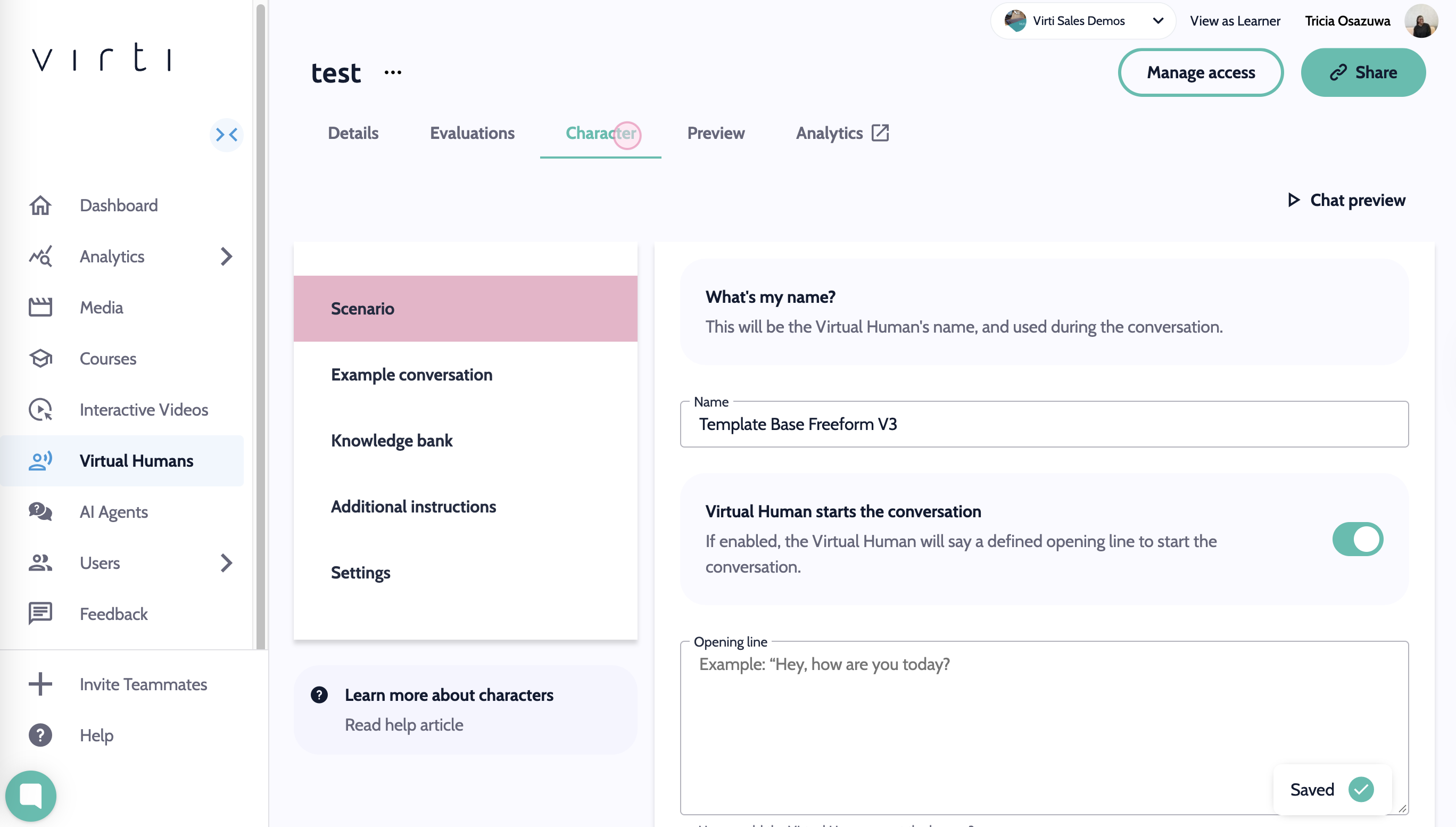Click the three-dots menu beside test
This screenshot has height=827, width=1456.
click(x=393, y=72)
